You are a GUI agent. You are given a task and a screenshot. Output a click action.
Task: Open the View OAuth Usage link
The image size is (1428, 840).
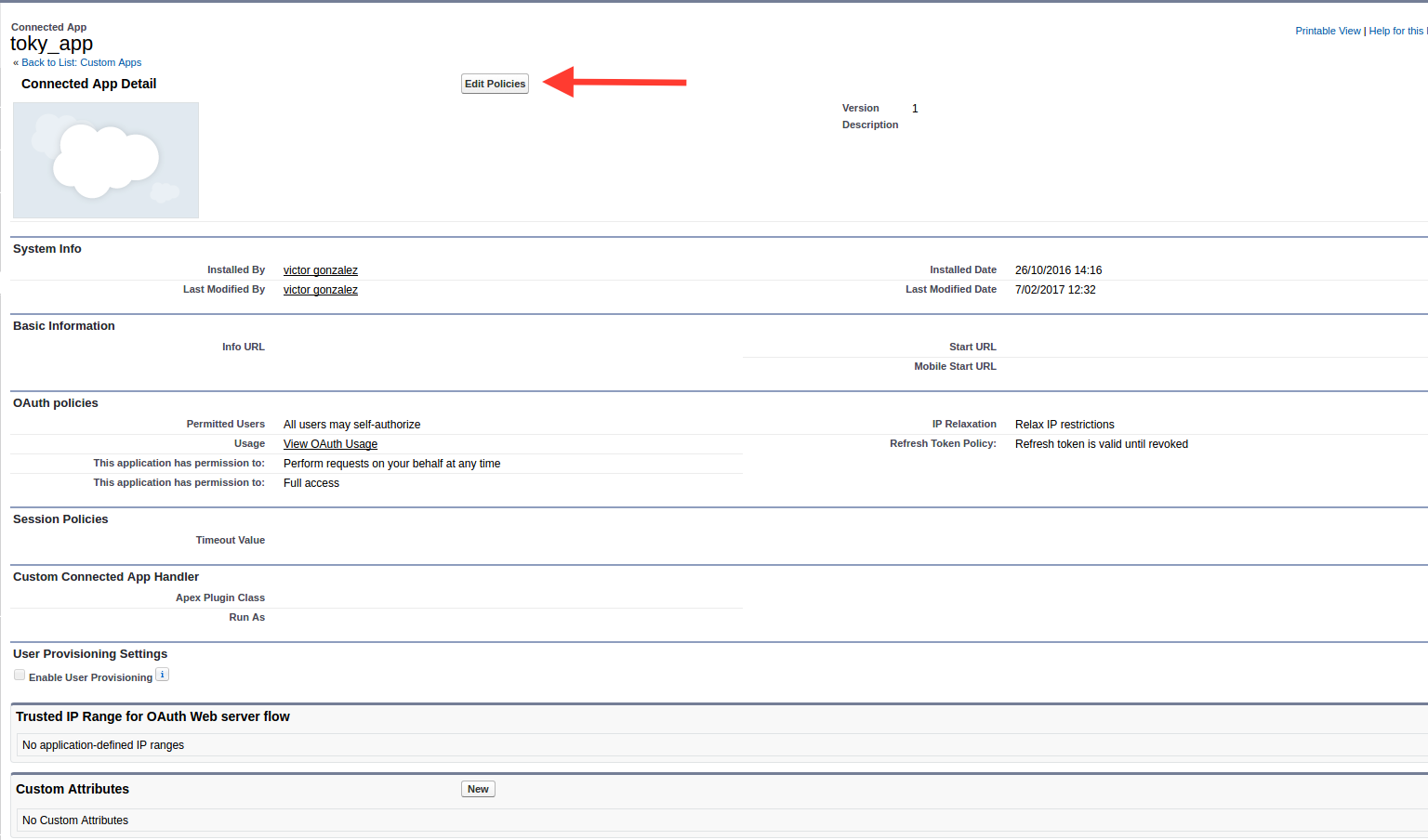[x=330, y=444]
